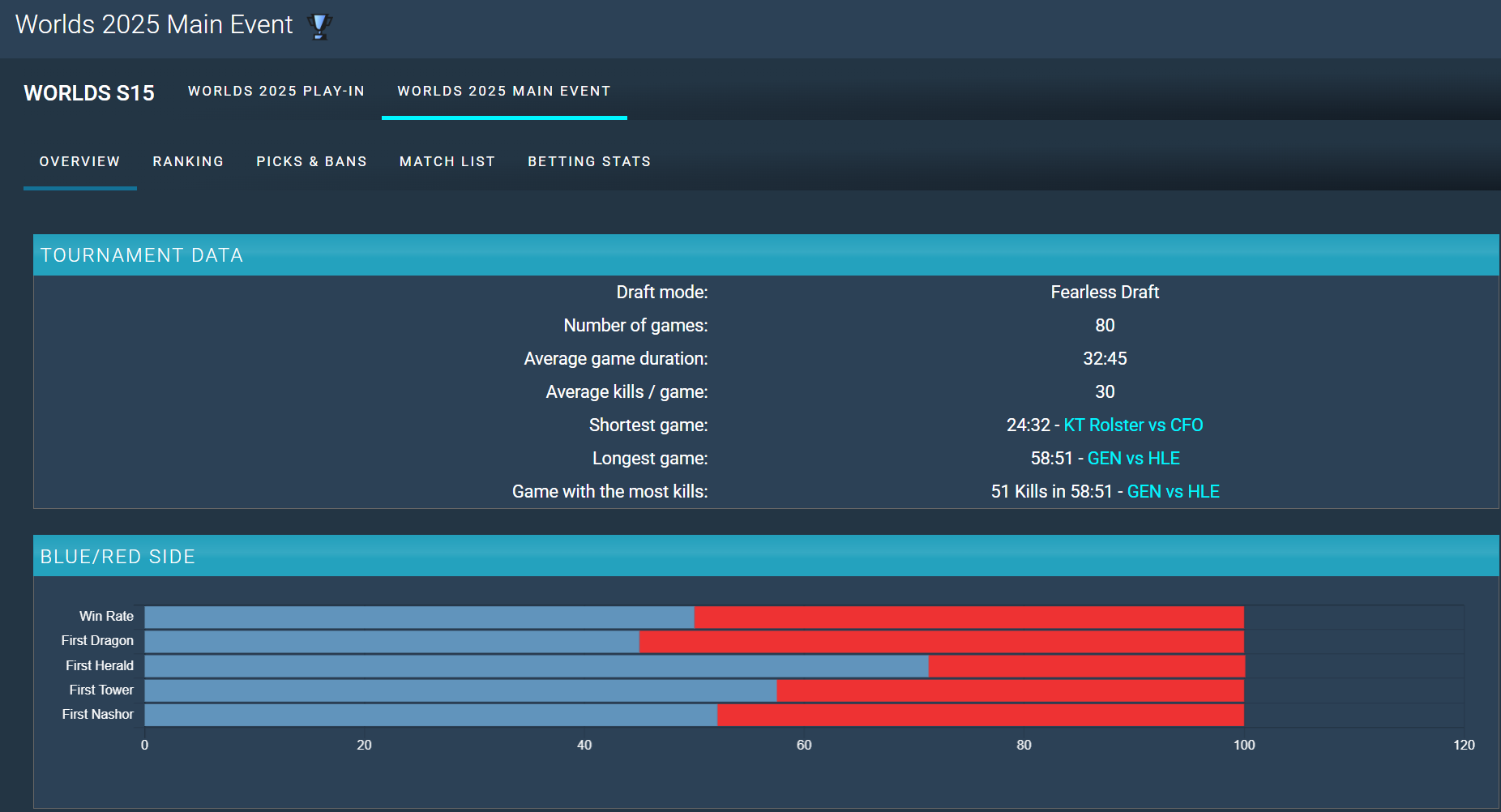Click the blue First Herald bar

(x=536, y=666)
